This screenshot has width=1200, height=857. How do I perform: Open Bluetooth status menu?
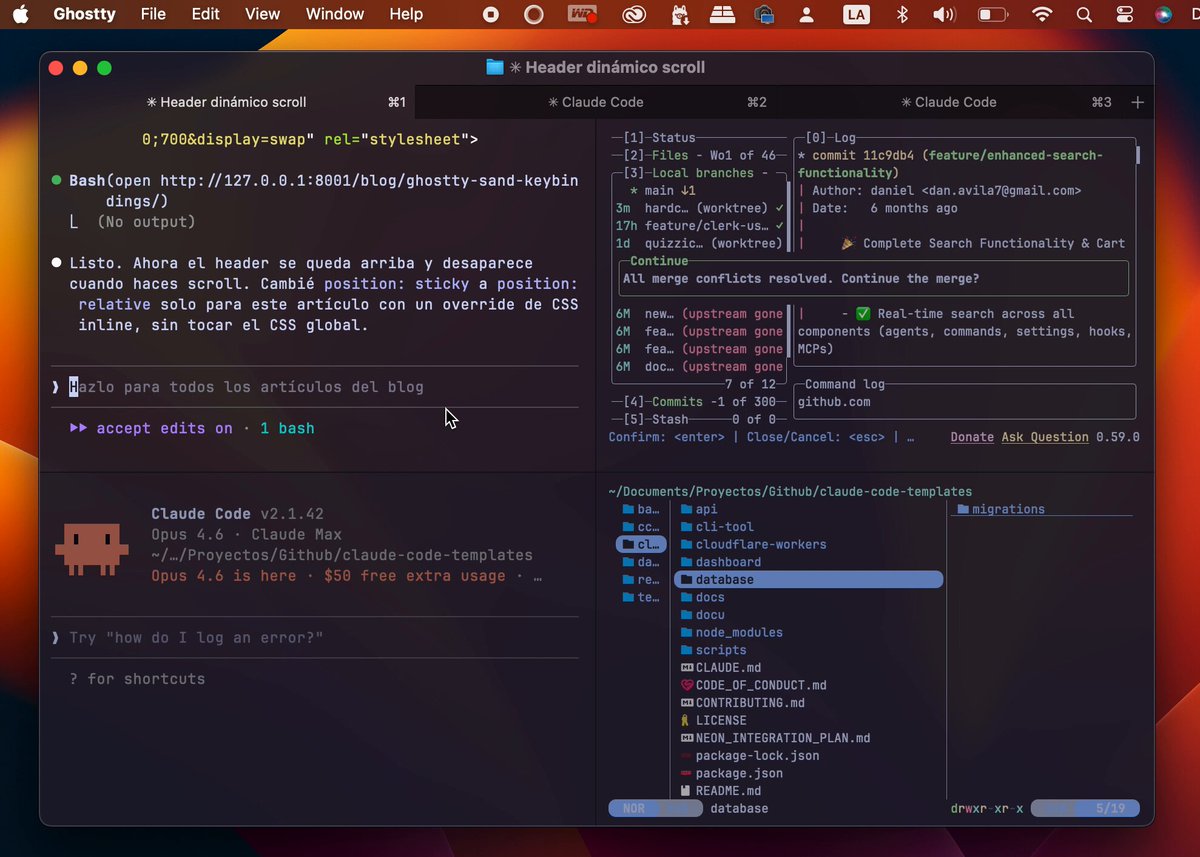pos(901,14)
